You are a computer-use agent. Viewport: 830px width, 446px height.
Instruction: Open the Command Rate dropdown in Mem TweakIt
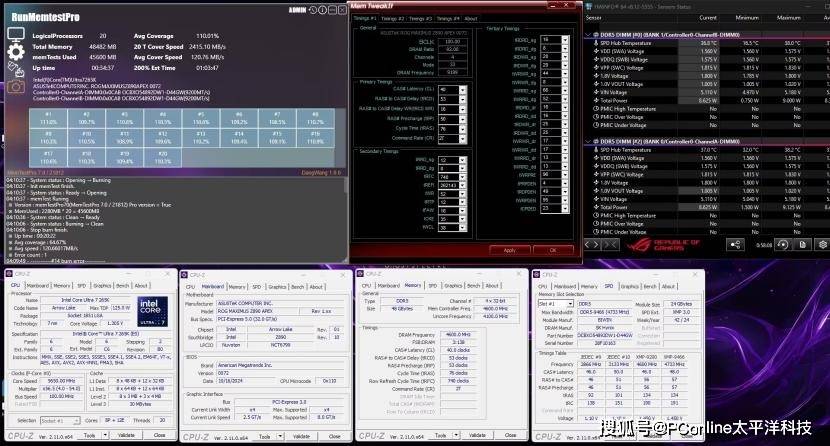point(461,137)
